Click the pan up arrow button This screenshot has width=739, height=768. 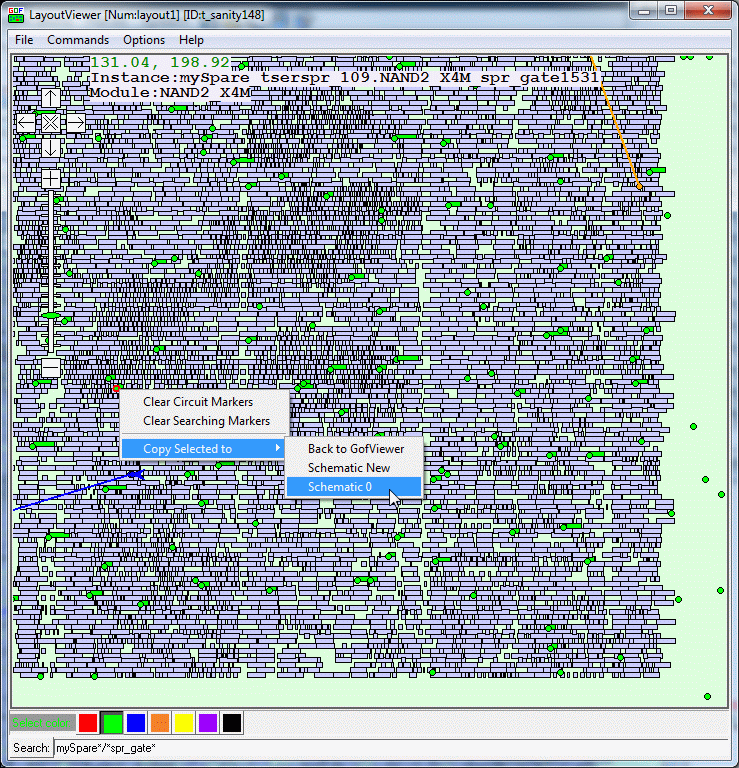[x=50, y=98]
